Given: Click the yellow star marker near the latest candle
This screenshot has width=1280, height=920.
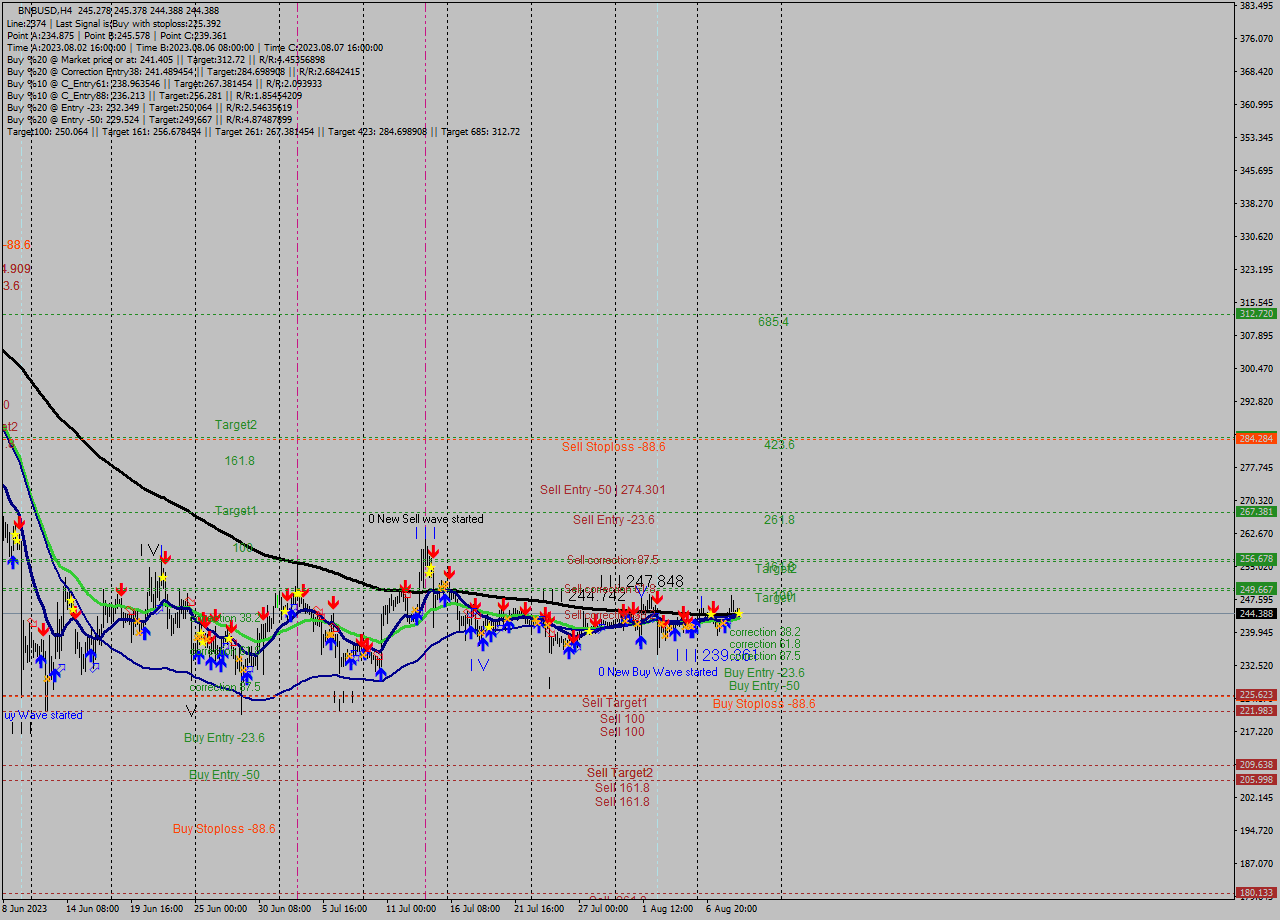Looking at the screenshot, I should (x=740, y=614).
